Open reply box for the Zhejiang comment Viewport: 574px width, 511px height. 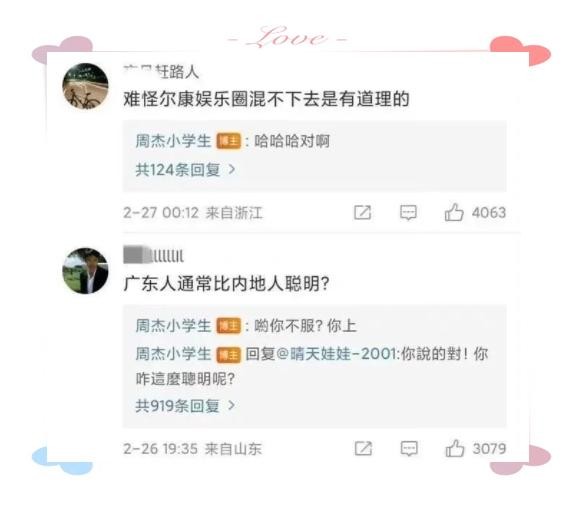coord(408,212)
